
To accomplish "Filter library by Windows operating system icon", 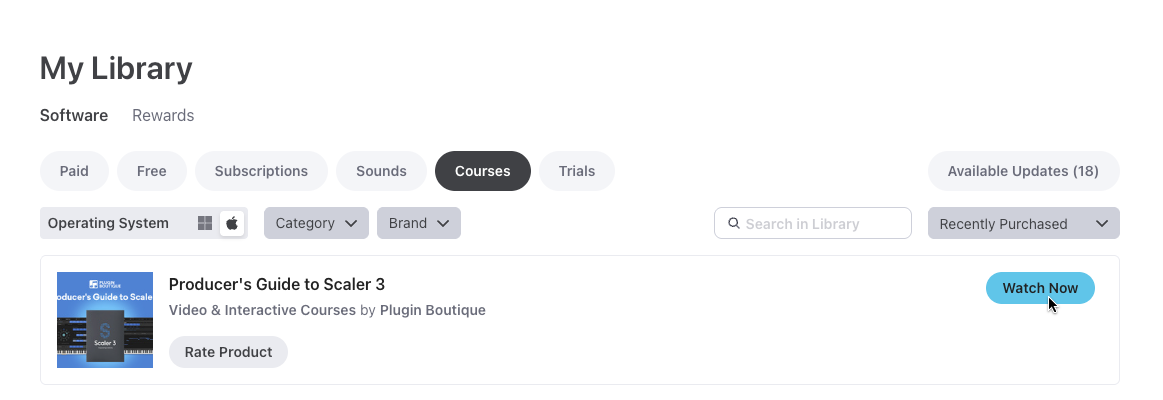I will pyautogui.click(x=205, y=223).
